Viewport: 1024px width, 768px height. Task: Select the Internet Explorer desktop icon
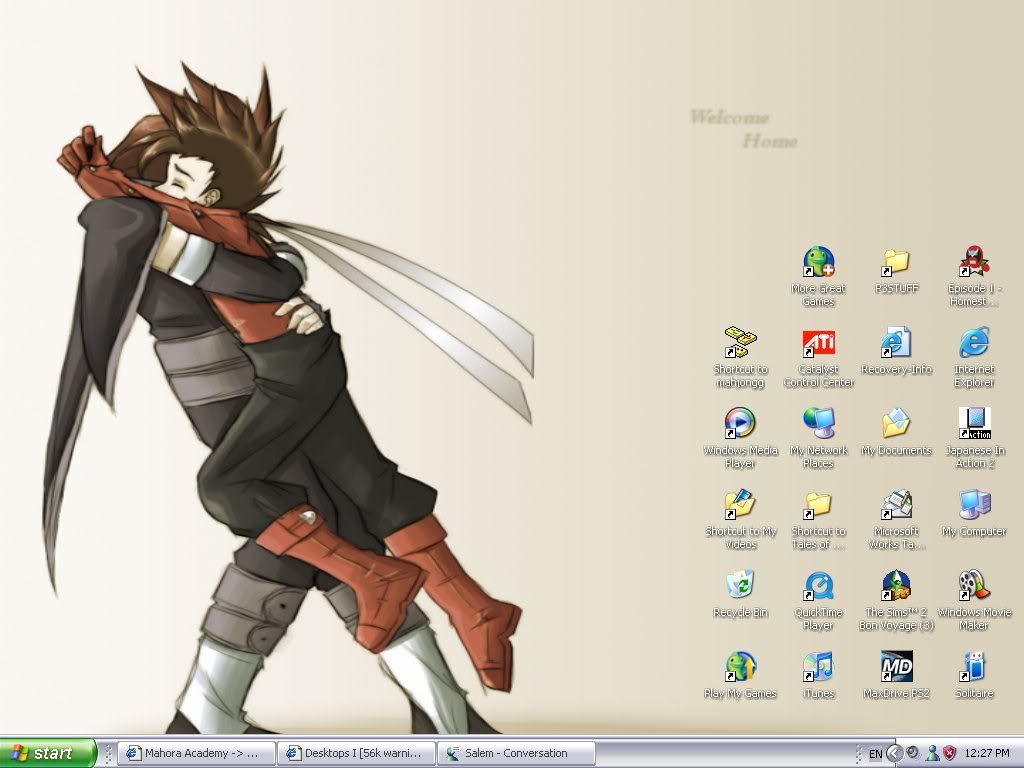click(x=974, y=344)
